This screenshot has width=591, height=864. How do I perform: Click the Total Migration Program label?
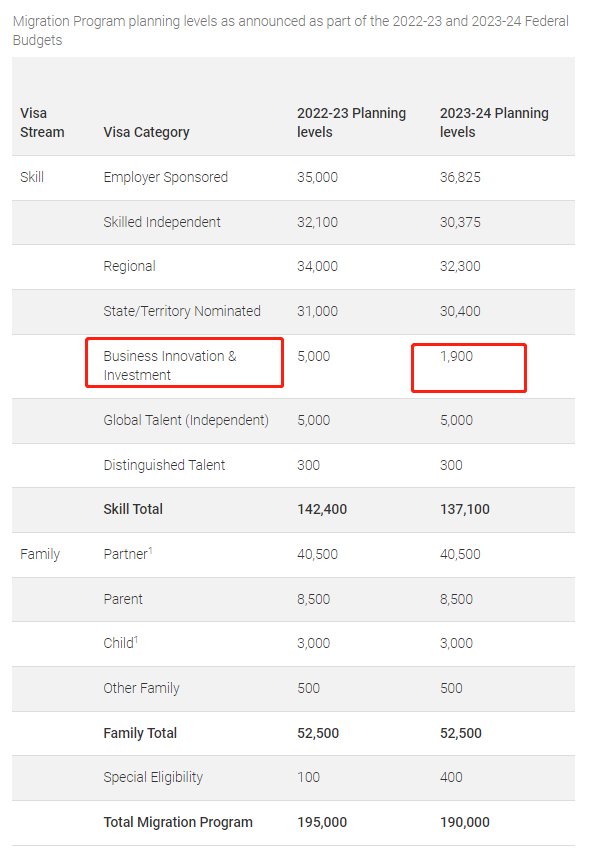pos(178,822)
